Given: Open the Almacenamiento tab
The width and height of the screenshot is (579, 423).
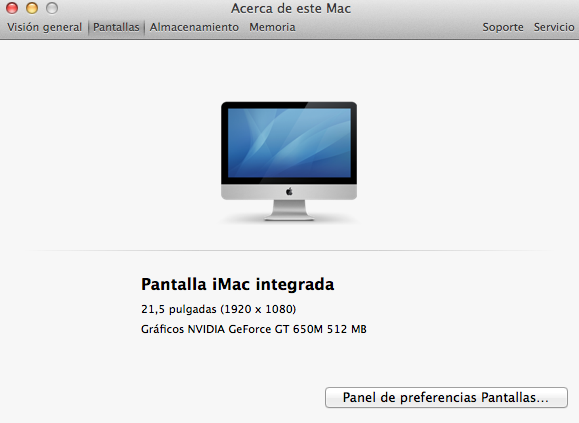Looking at the screenshot, I should [194, 27].
